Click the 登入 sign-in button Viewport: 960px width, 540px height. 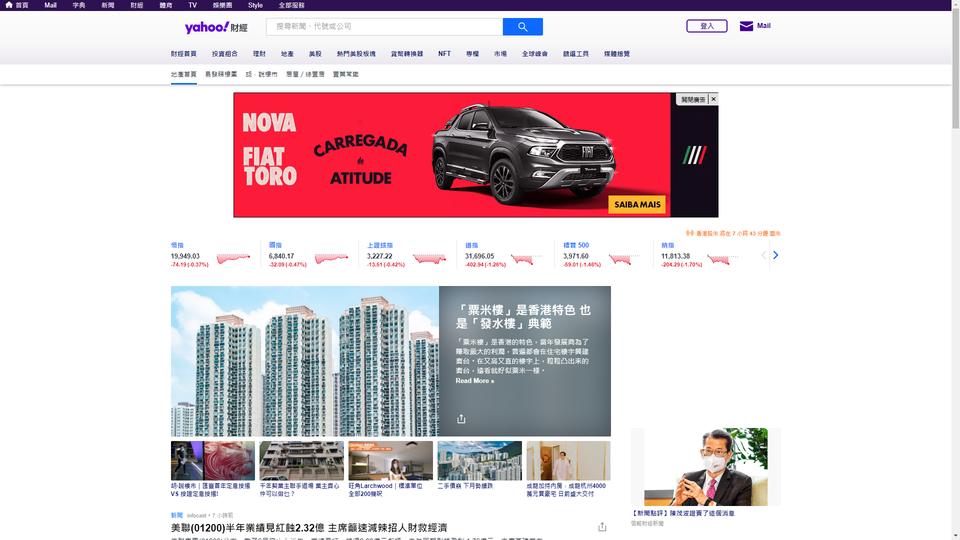point(707,26)
